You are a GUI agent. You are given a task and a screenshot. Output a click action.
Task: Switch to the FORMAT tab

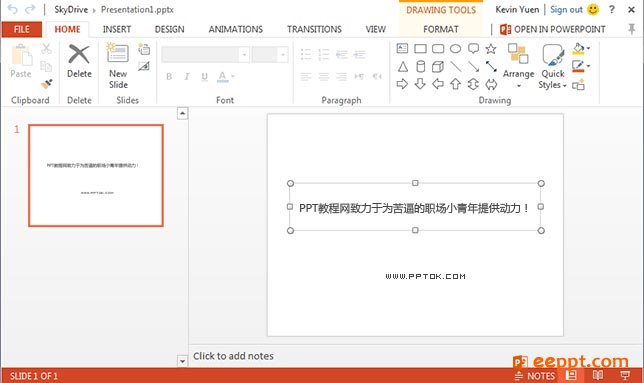pyautogui.click(x=441, y=29)
